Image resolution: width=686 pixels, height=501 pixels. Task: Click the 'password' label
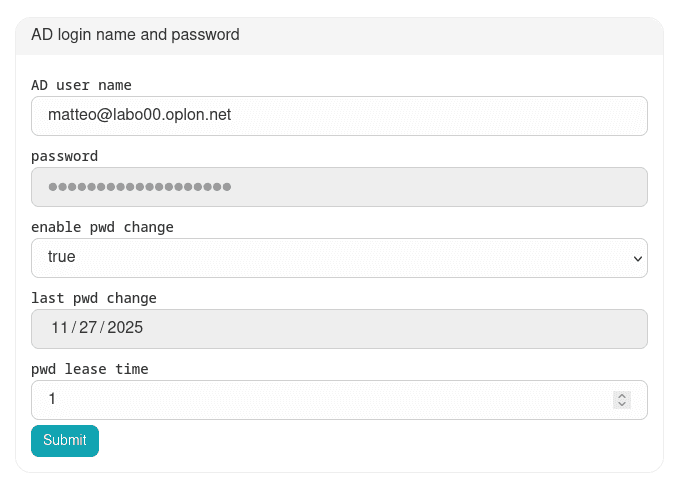click(64, 156)
